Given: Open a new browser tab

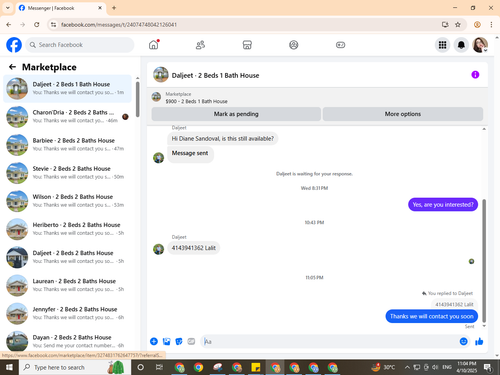Looking at the screenshot, I should (114, 8).
